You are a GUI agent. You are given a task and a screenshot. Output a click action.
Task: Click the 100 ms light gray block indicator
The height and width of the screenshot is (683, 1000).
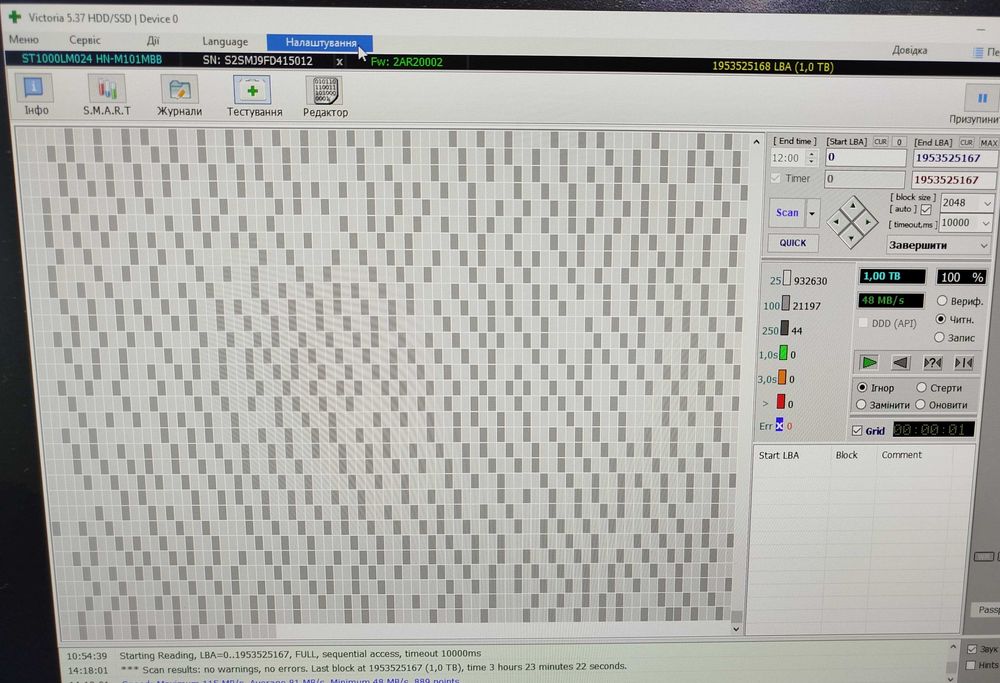pyautogui.click(x=786, y=303)
